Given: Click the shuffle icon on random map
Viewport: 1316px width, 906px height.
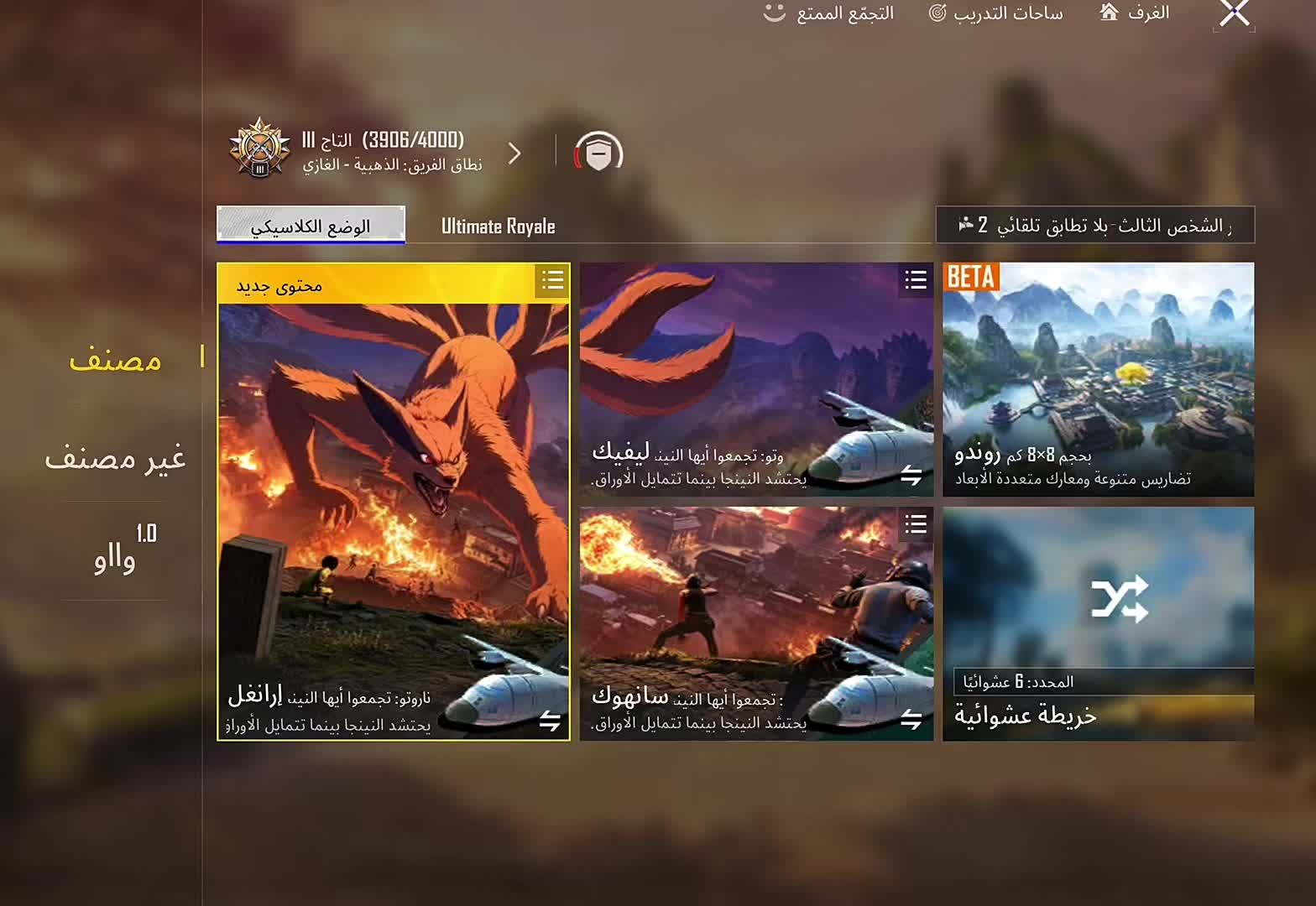Looking at the screenshot, I should (1120, 599).
